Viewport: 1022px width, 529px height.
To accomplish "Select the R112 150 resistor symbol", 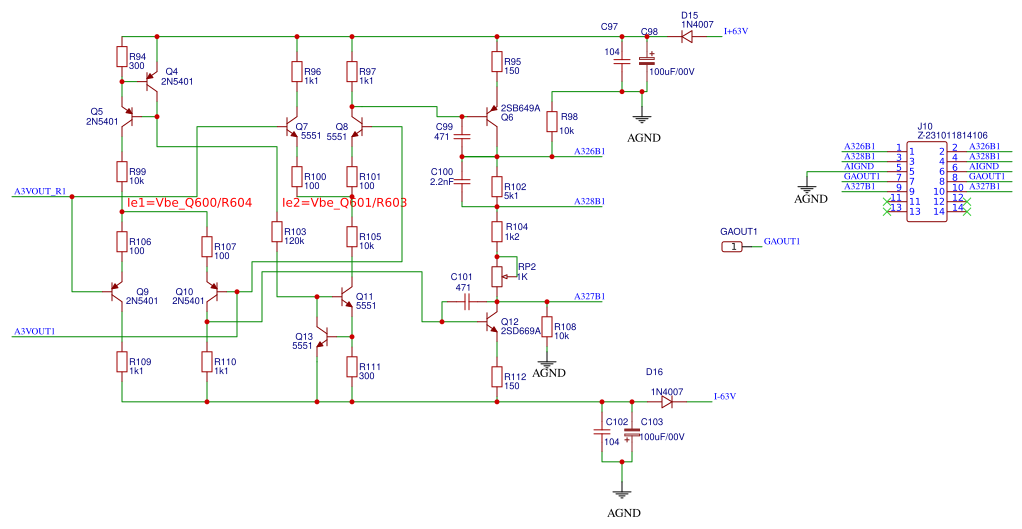I will (x=497, y=377).
